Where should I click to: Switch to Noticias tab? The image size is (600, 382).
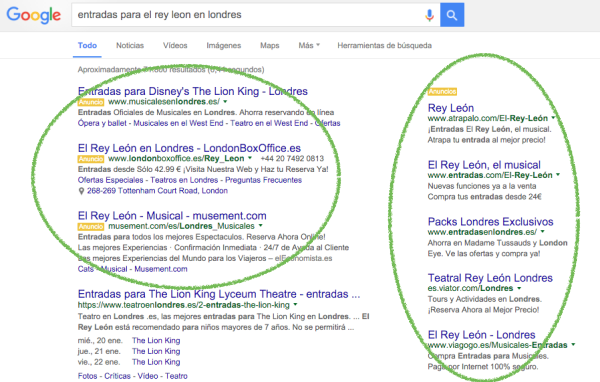pyautogui.click(x=130, y=46)
